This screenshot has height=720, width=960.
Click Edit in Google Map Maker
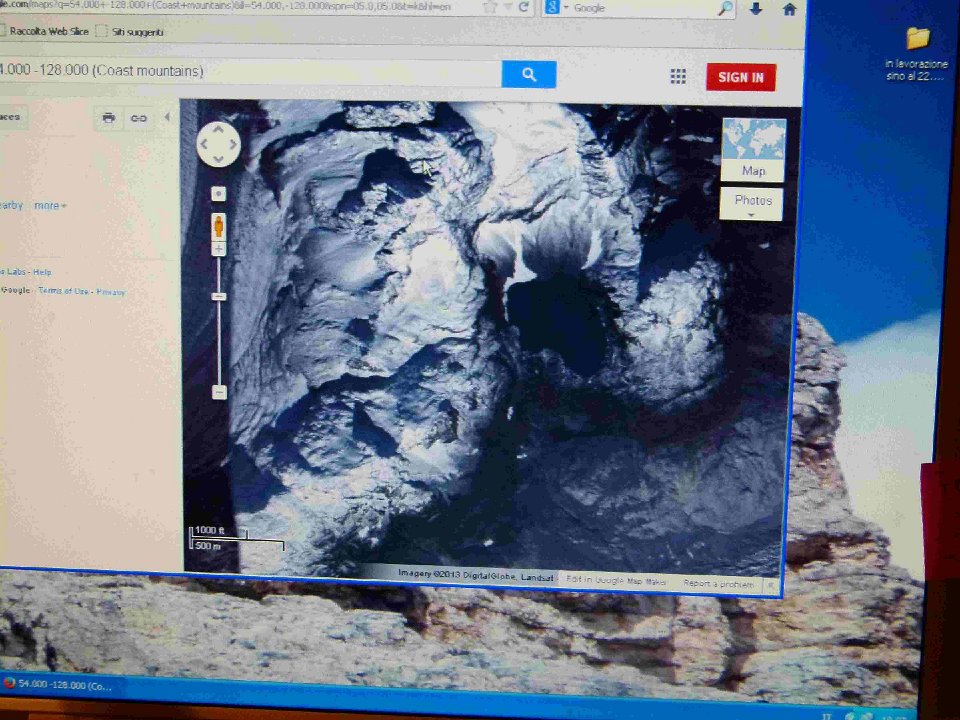615,580
